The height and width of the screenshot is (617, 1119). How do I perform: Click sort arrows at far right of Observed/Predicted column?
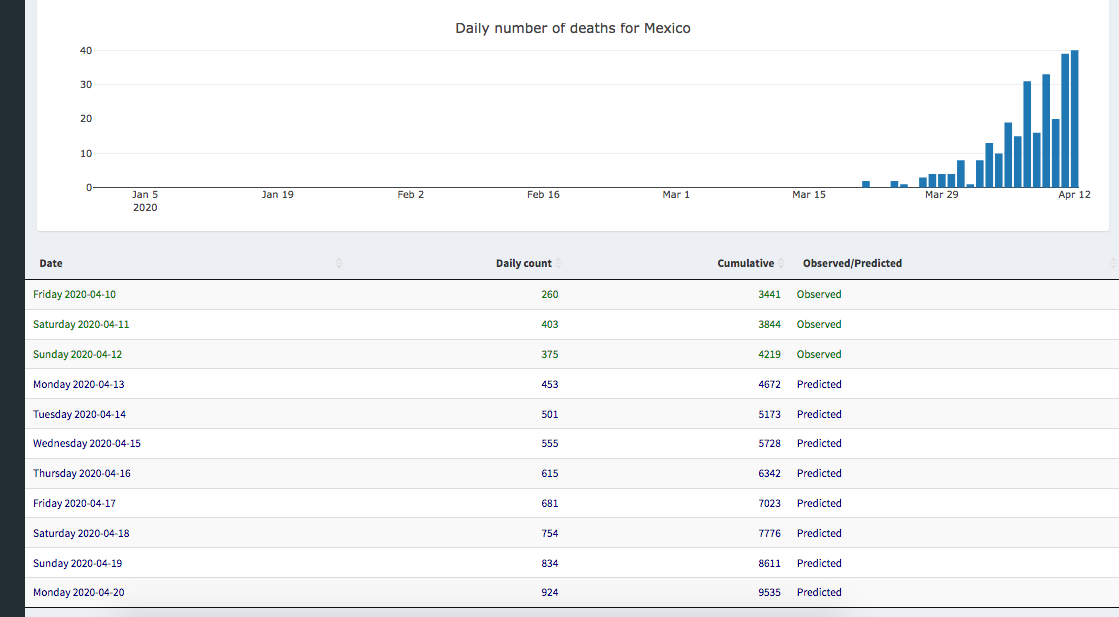(x=1112, y=263)
